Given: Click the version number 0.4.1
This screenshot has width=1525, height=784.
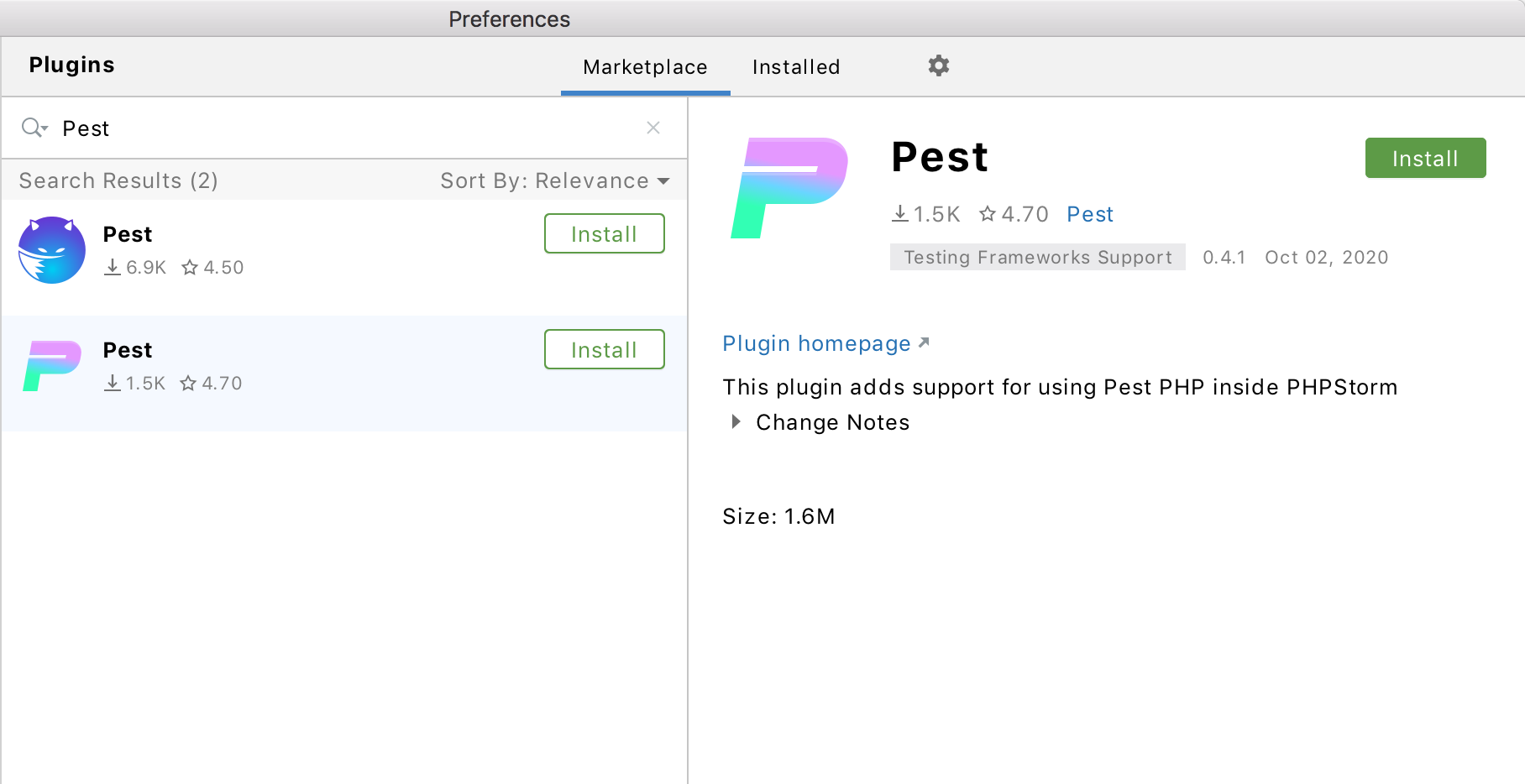Looking at the screenshot, I should click(x=1224, y=257).
